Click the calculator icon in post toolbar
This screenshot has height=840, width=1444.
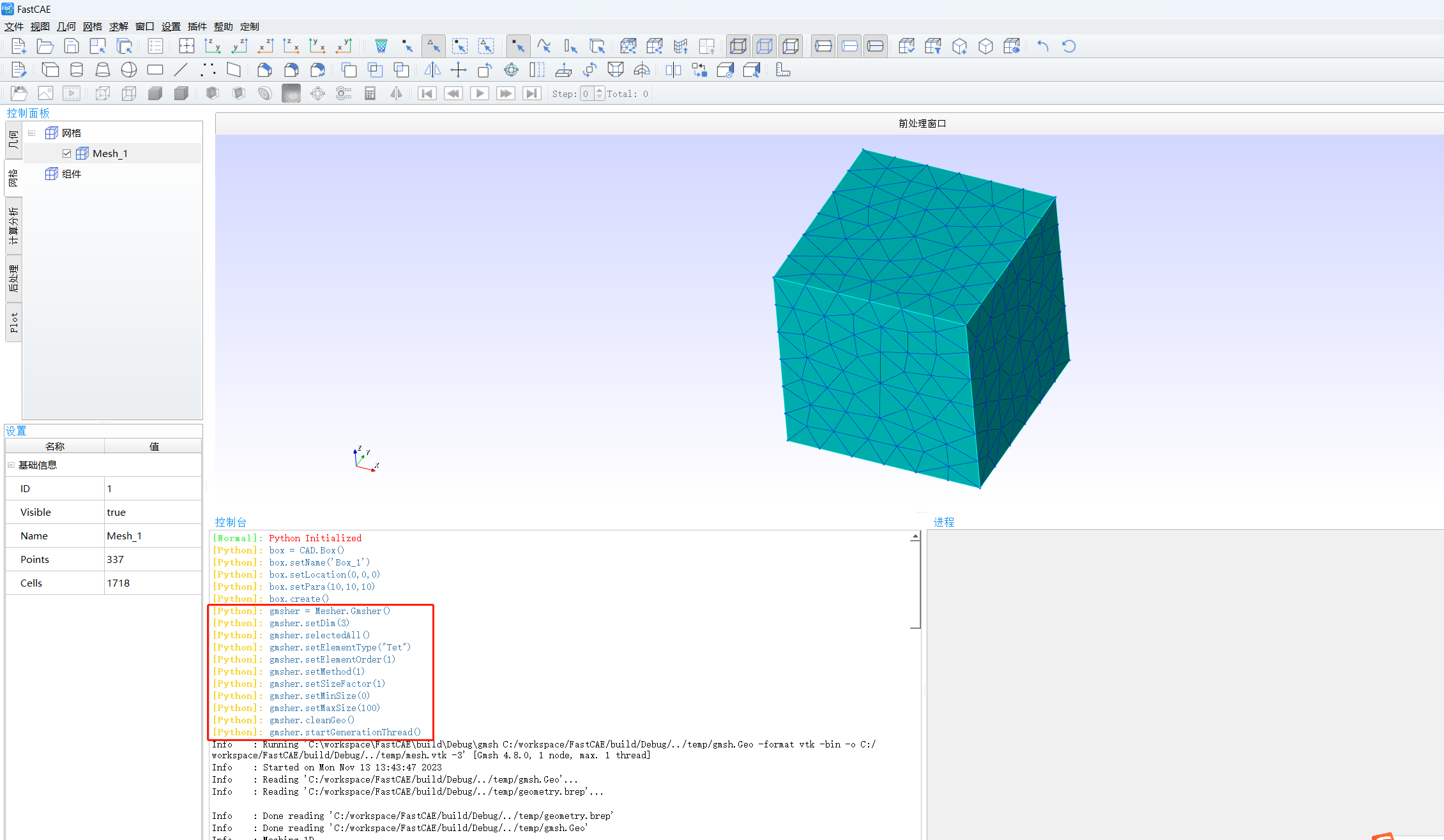[370, 94]
